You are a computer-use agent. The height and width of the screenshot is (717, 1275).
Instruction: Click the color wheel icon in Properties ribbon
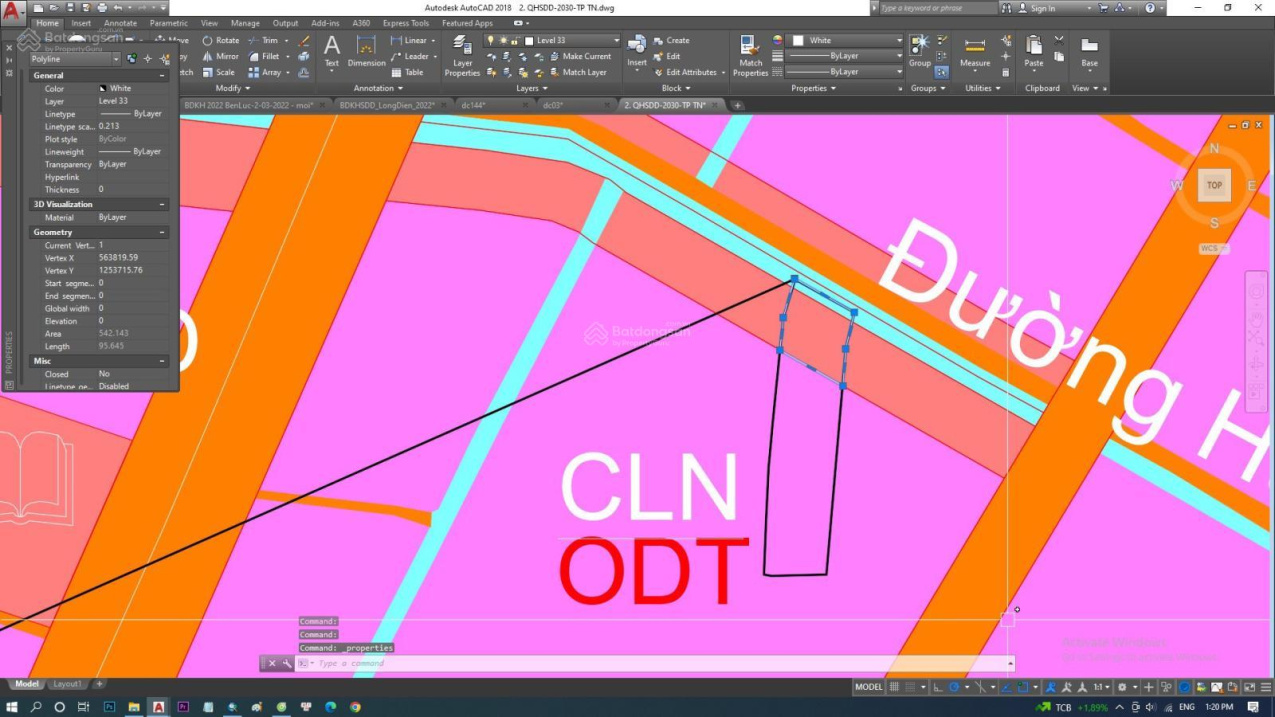pos(778,41)
